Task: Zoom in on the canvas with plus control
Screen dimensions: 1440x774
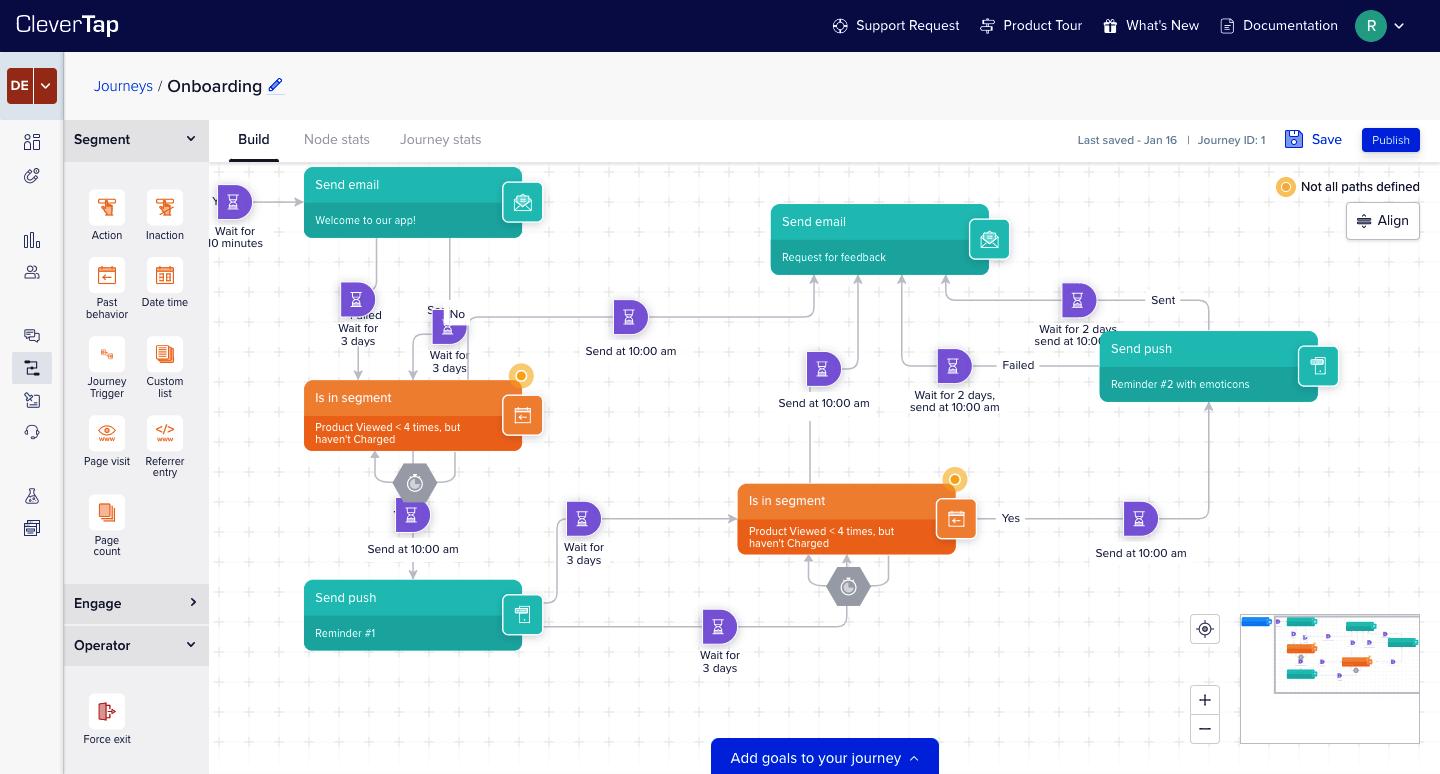Action: [1205, 700]
